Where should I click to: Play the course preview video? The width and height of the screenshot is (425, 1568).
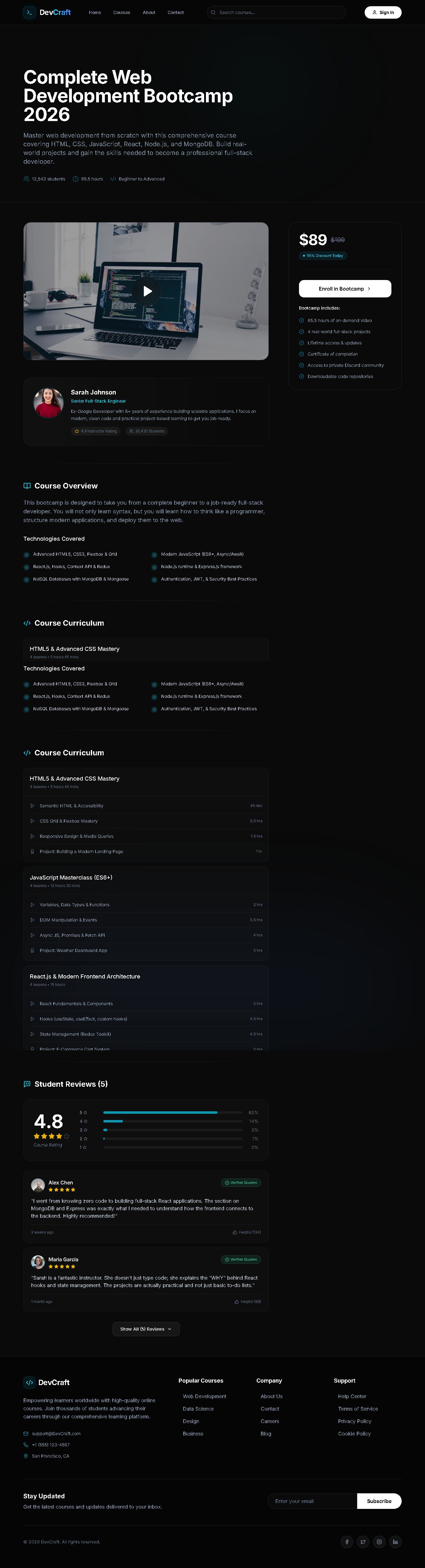pos(147,291)
